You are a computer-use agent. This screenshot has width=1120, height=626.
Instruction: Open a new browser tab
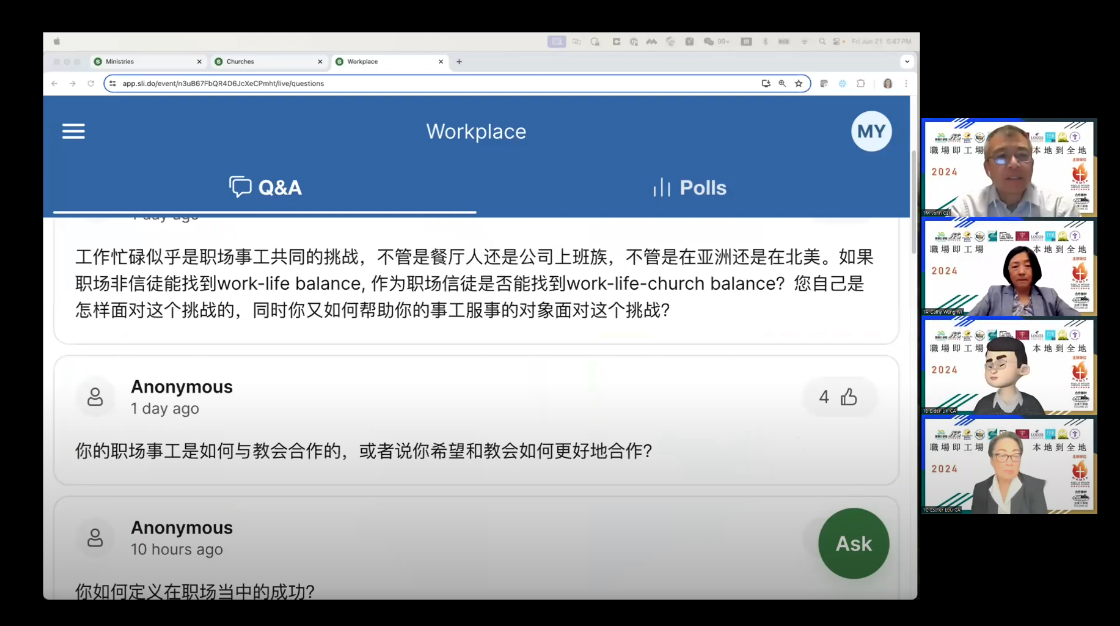tap(459, 61)
